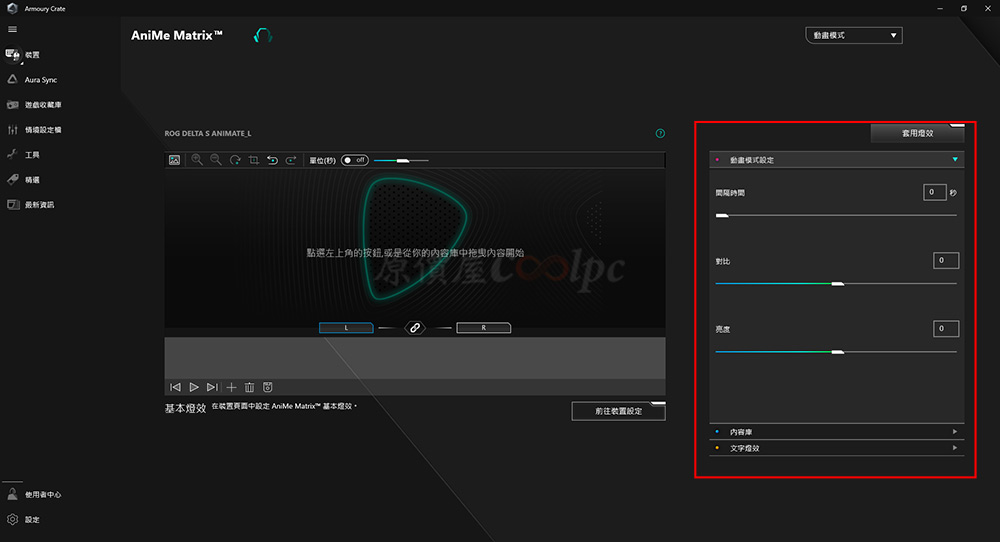This screenshot has width=1000, height=542.
Task: Click the ROG DELTA S ANIMATE_L device label
Action: coord(208,133)
